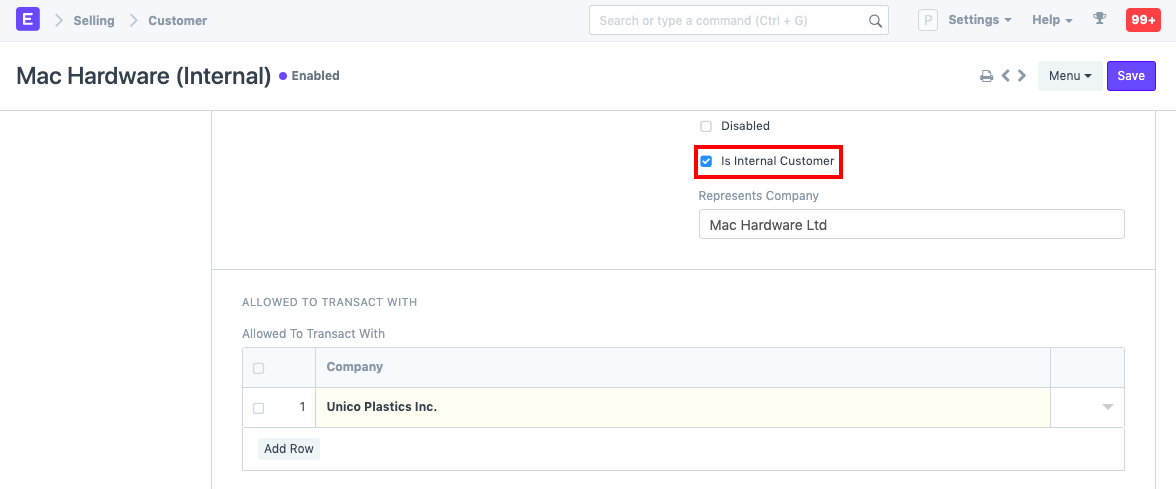Navigate to Selling breadcrumb
1176x489 pixels.
click(94, 21)
